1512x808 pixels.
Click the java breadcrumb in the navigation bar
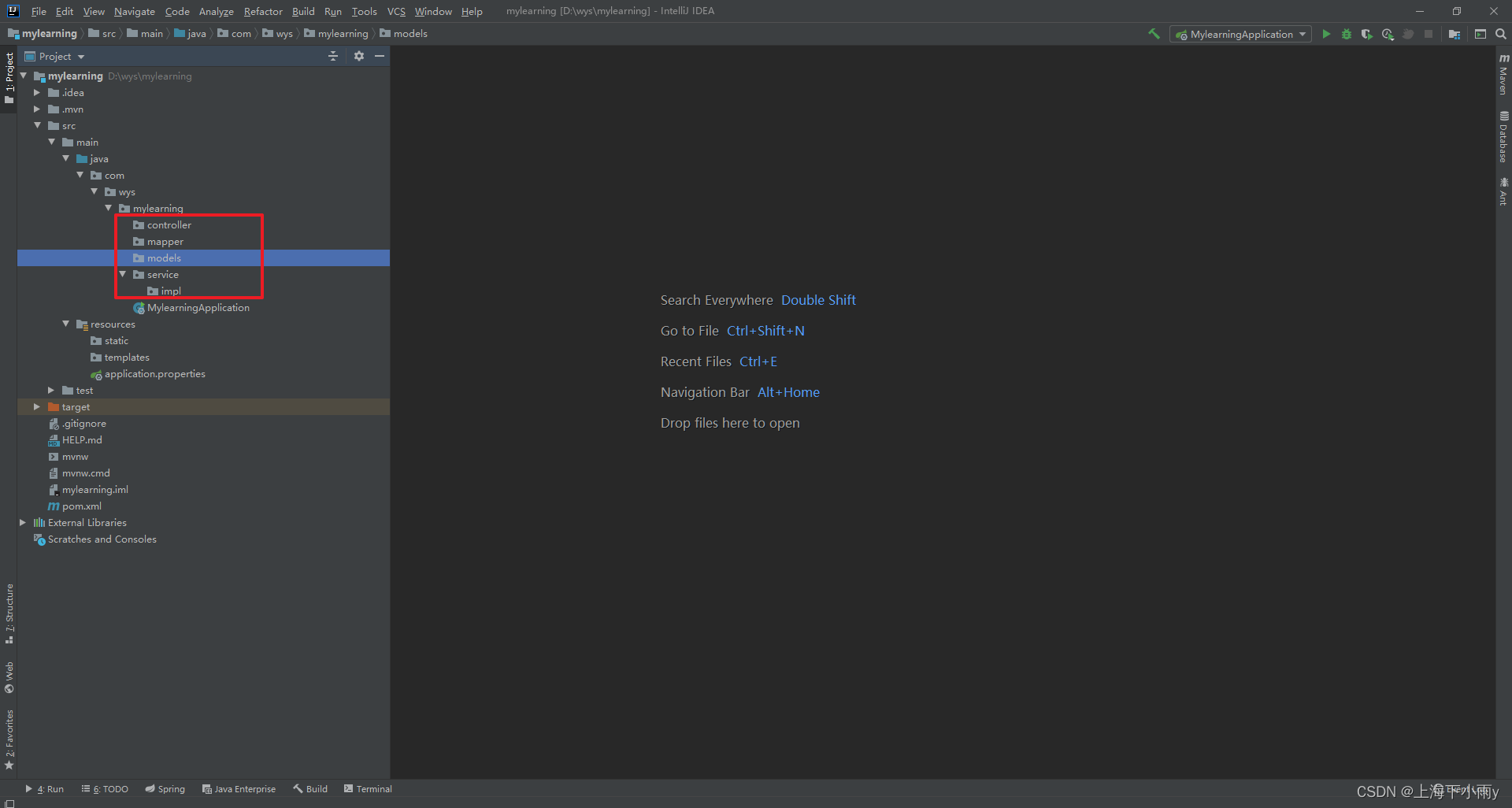190,34
